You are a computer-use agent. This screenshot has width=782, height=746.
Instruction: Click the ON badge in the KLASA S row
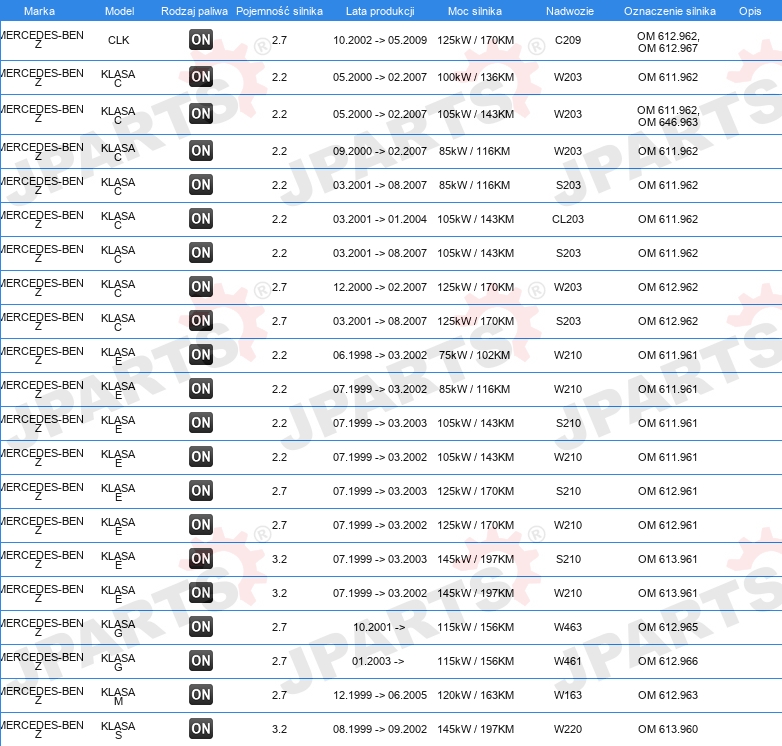[201, 729]
